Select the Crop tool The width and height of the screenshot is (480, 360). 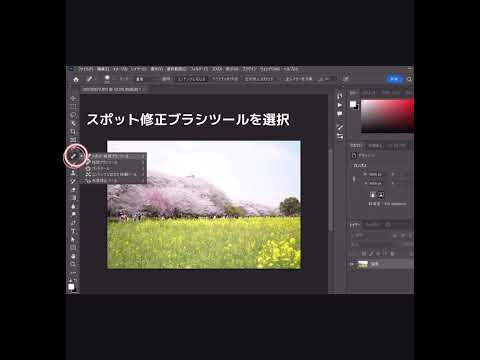point(73,132)
